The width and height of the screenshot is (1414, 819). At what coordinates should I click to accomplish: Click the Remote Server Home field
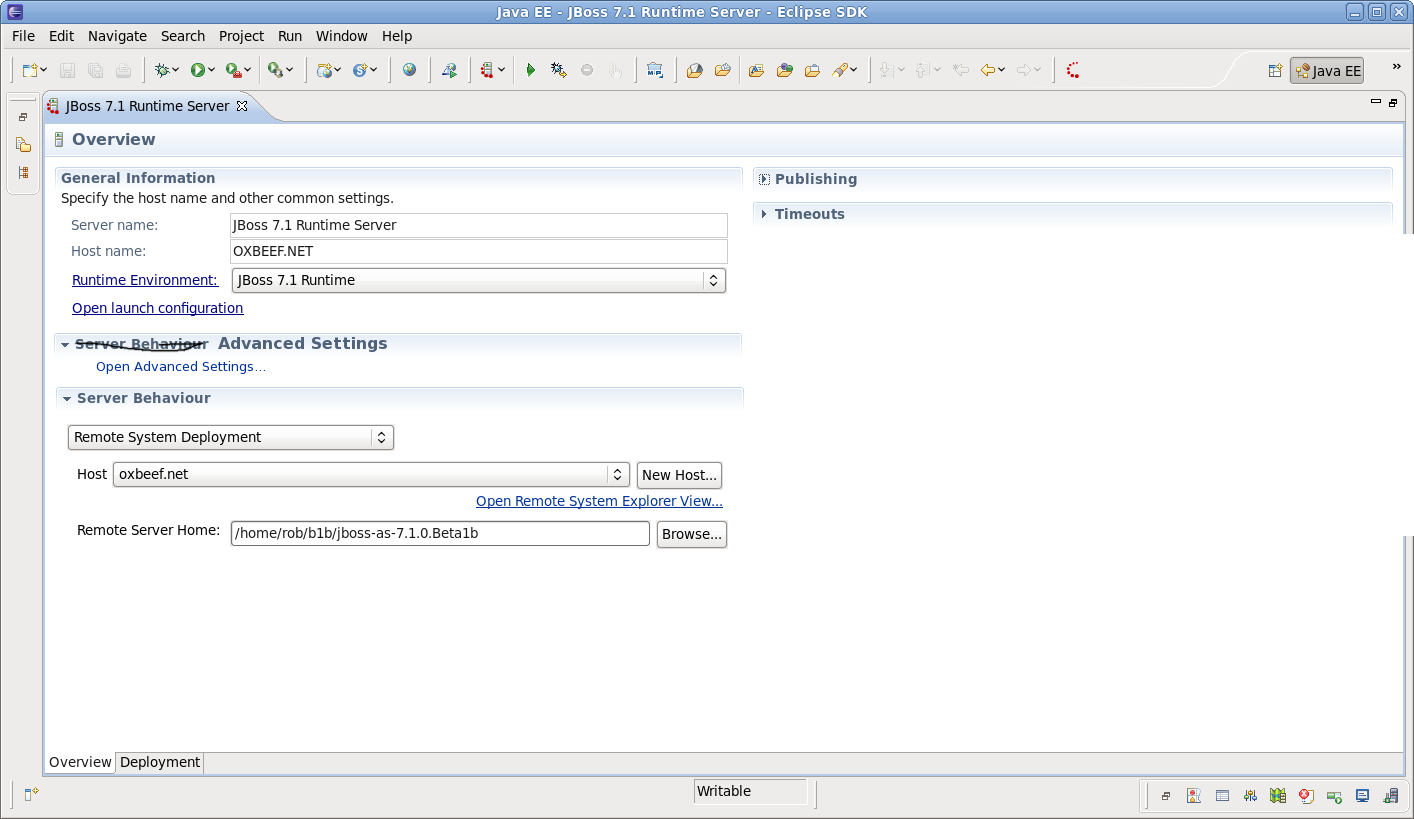click(440, 533)
